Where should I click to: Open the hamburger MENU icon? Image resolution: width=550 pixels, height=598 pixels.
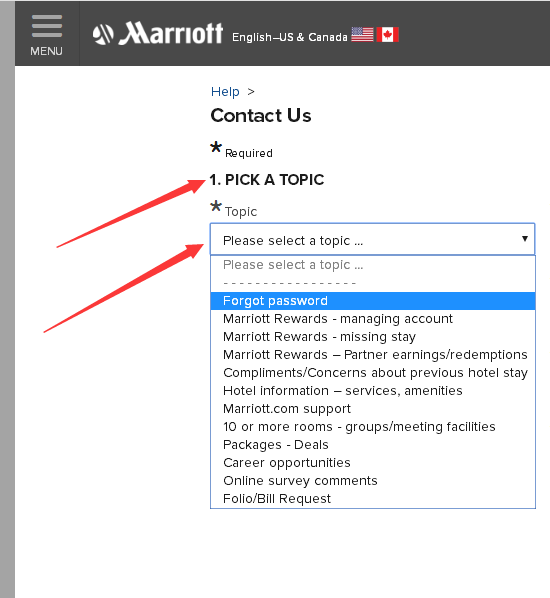(x=47, y=34)
